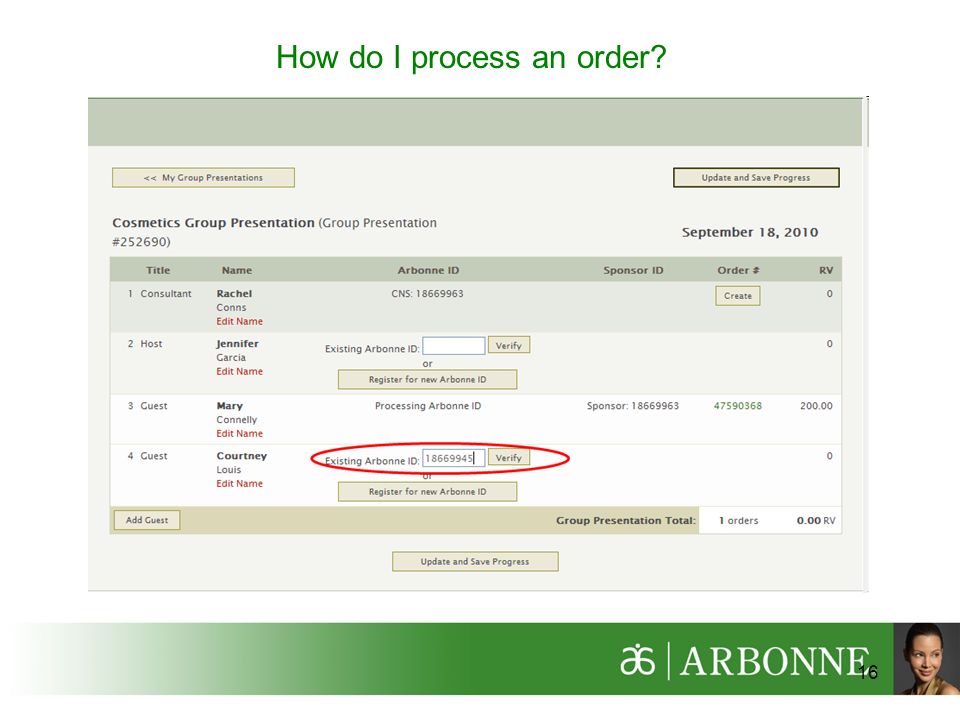The width and height of the screenshot is (960, 720).
Task: Click the September 18, 2010 date
Action: [x=750, y=232]
